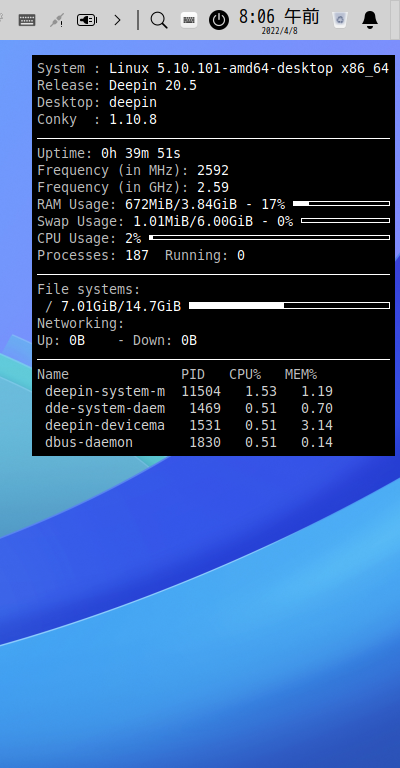Click the RAM usage bar
This screenshot has width=400, height=768.
click(x=341, y=203)
